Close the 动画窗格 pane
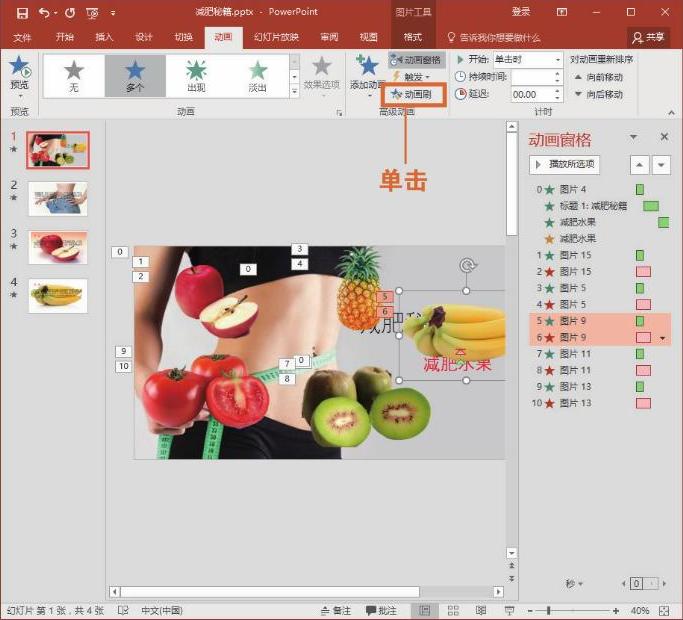The width and height of the screenshot is (683, 620). point(664,137)
